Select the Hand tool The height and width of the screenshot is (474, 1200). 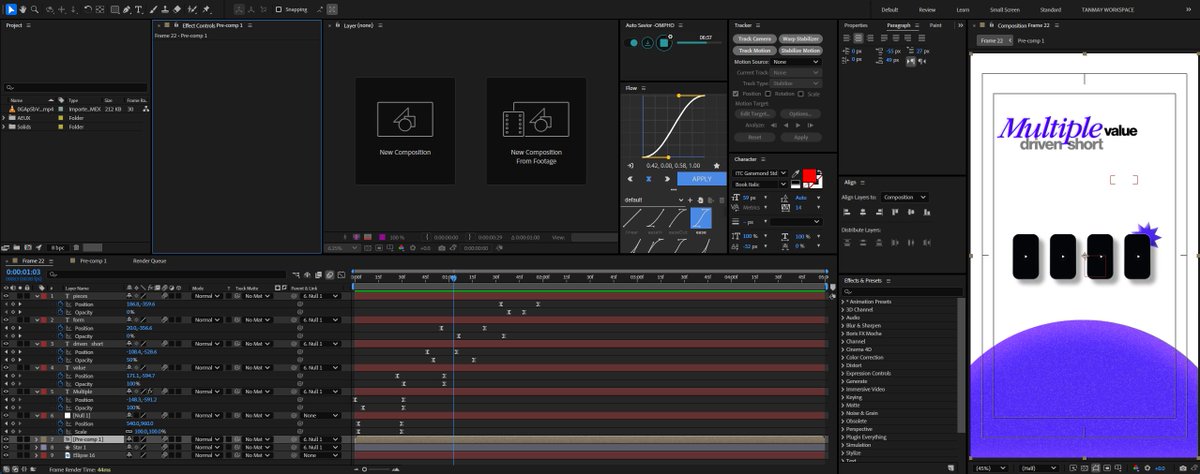(x=23, y=10)
